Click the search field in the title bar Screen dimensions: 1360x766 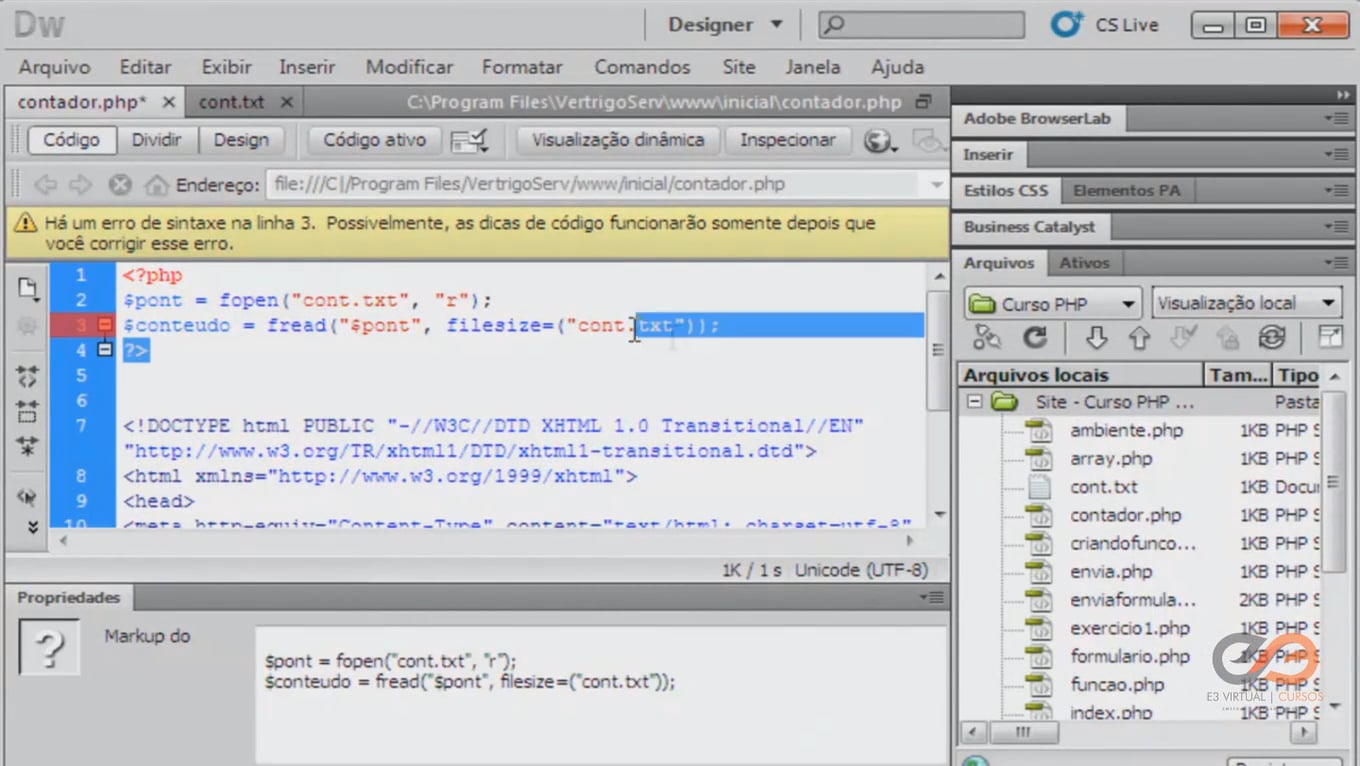(x=922, y=25)
